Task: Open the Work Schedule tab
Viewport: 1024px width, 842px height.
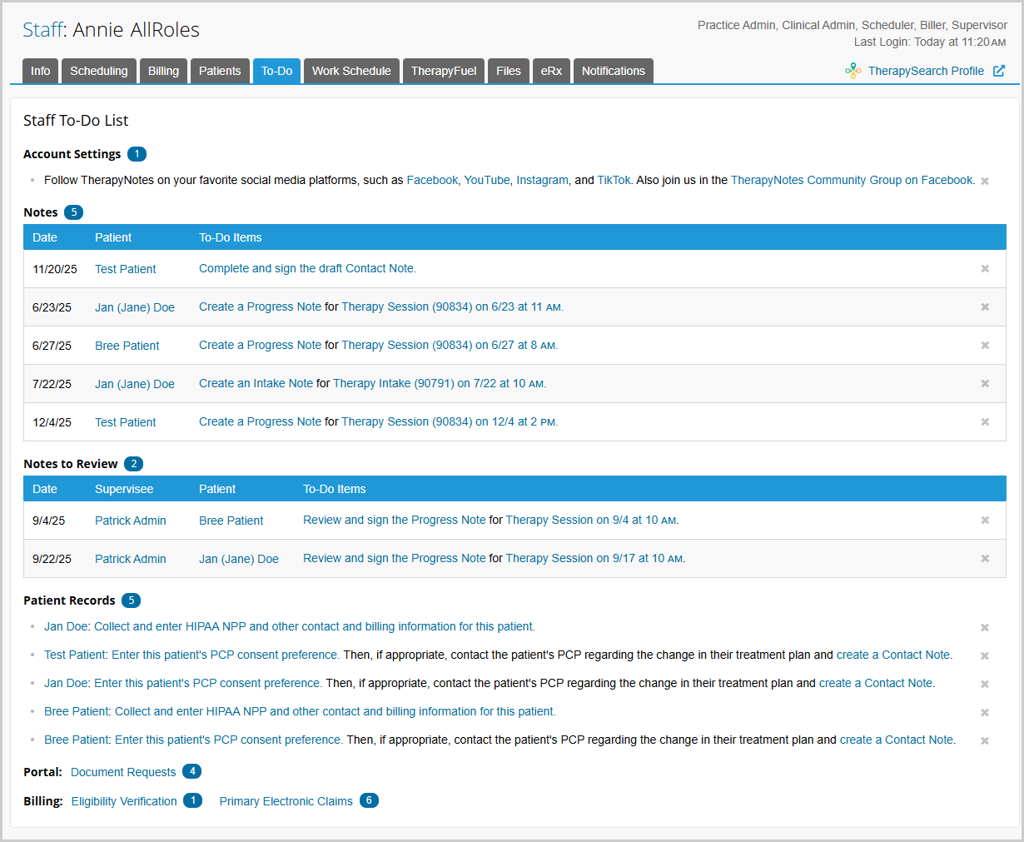Action: tap(351, 71)
